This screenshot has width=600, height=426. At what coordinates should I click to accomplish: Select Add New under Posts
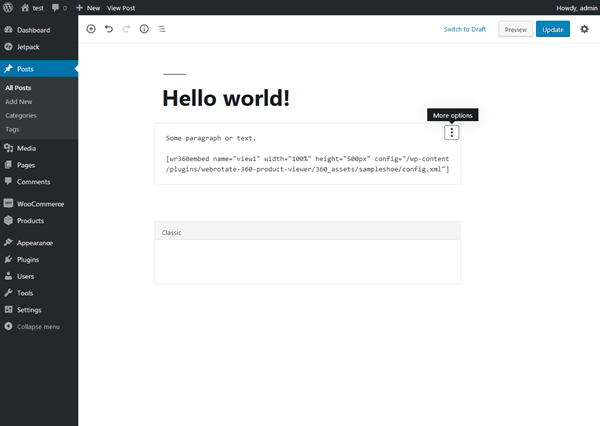19,102
